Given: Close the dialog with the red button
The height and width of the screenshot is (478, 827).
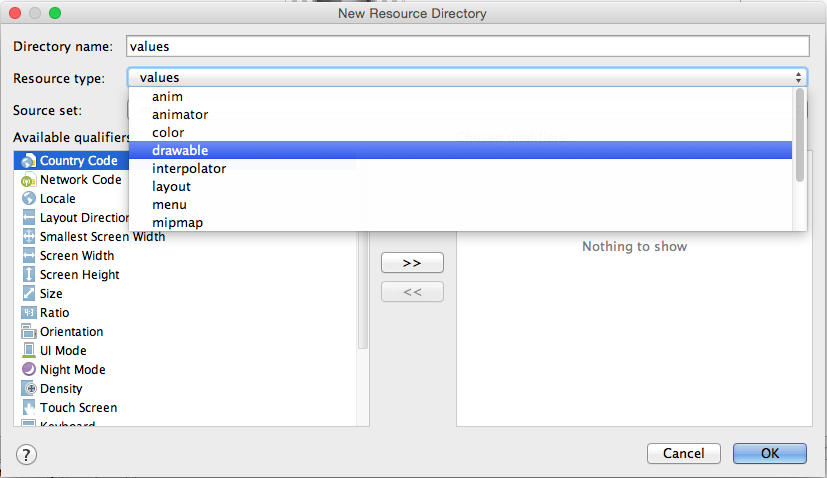Looking at the screenshot, I should click(15, 13).
